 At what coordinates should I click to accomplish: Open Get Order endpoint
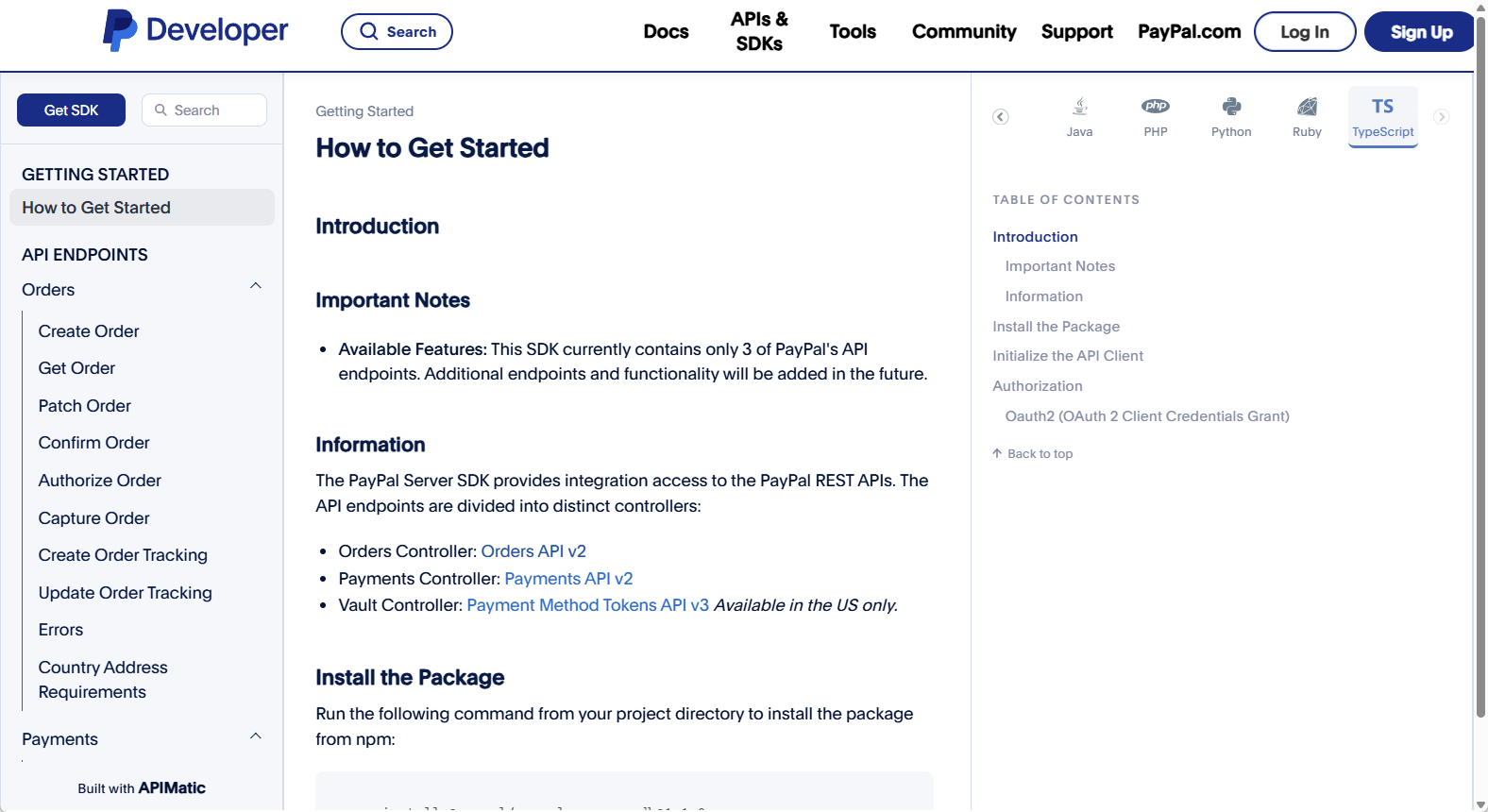tap(76, 368)
